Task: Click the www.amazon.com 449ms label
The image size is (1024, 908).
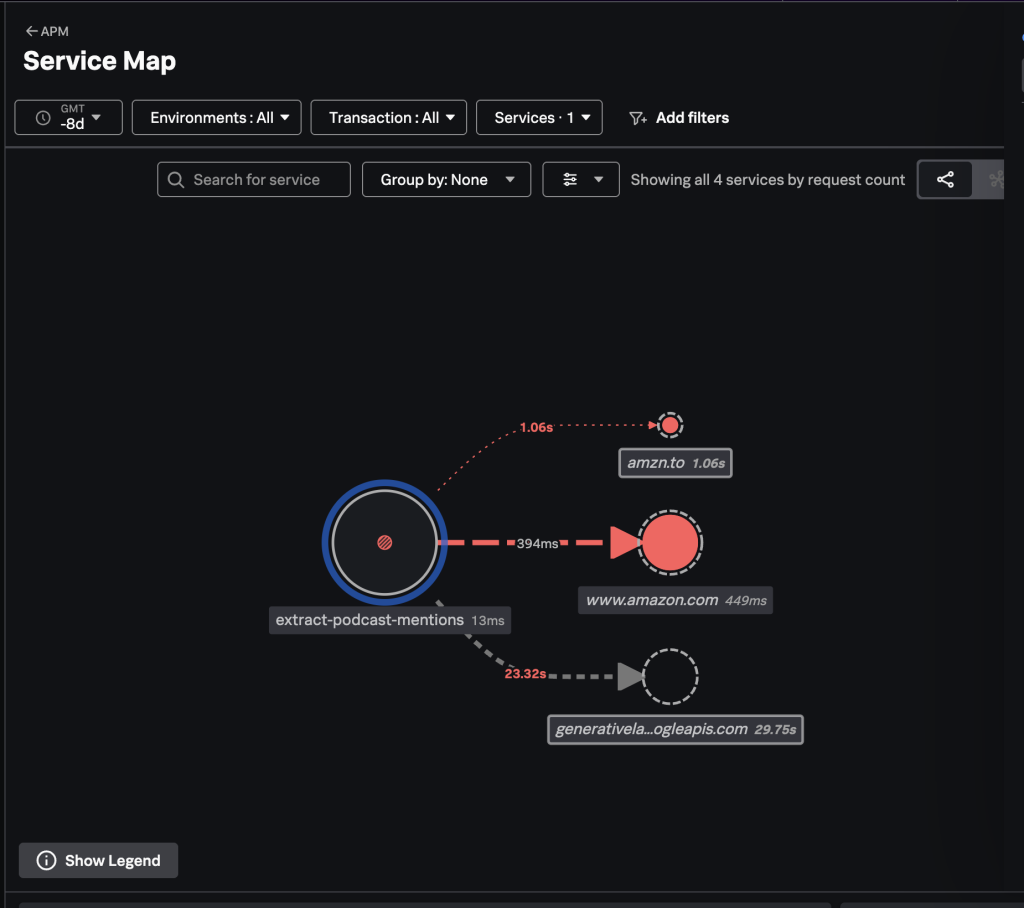Action: click(675, 601)
